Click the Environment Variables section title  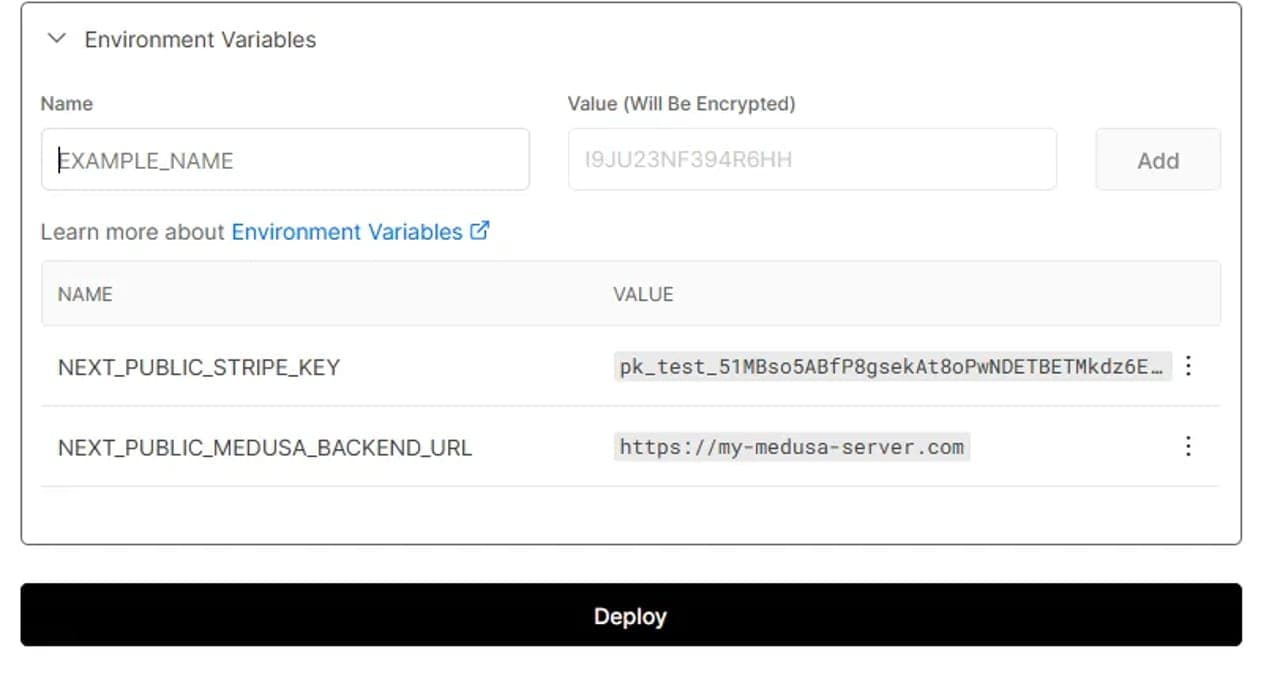coord(200,40)
